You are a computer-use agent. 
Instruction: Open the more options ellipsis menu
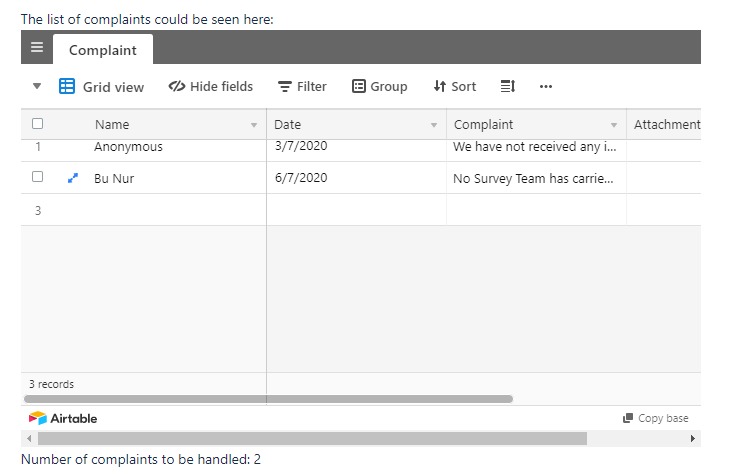pyautogui.click(x=546, y=86)
